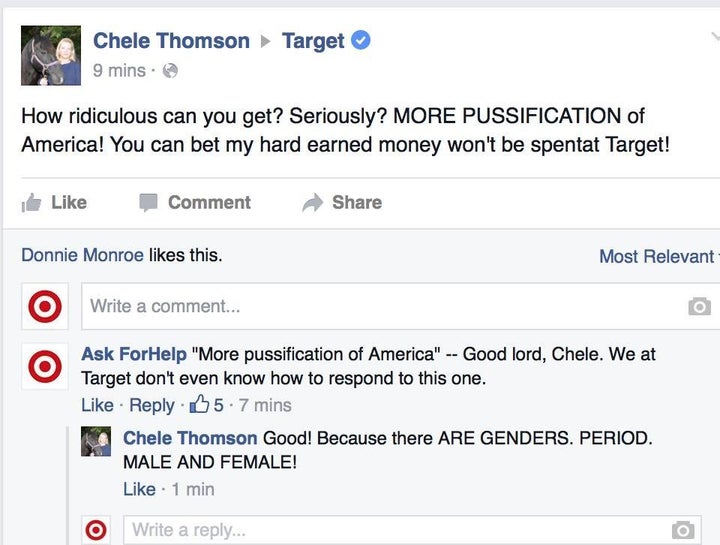This screenshot has height=545, width=720.
Task: Open Donnie Monroe's profile link
Action: [83, 255]
